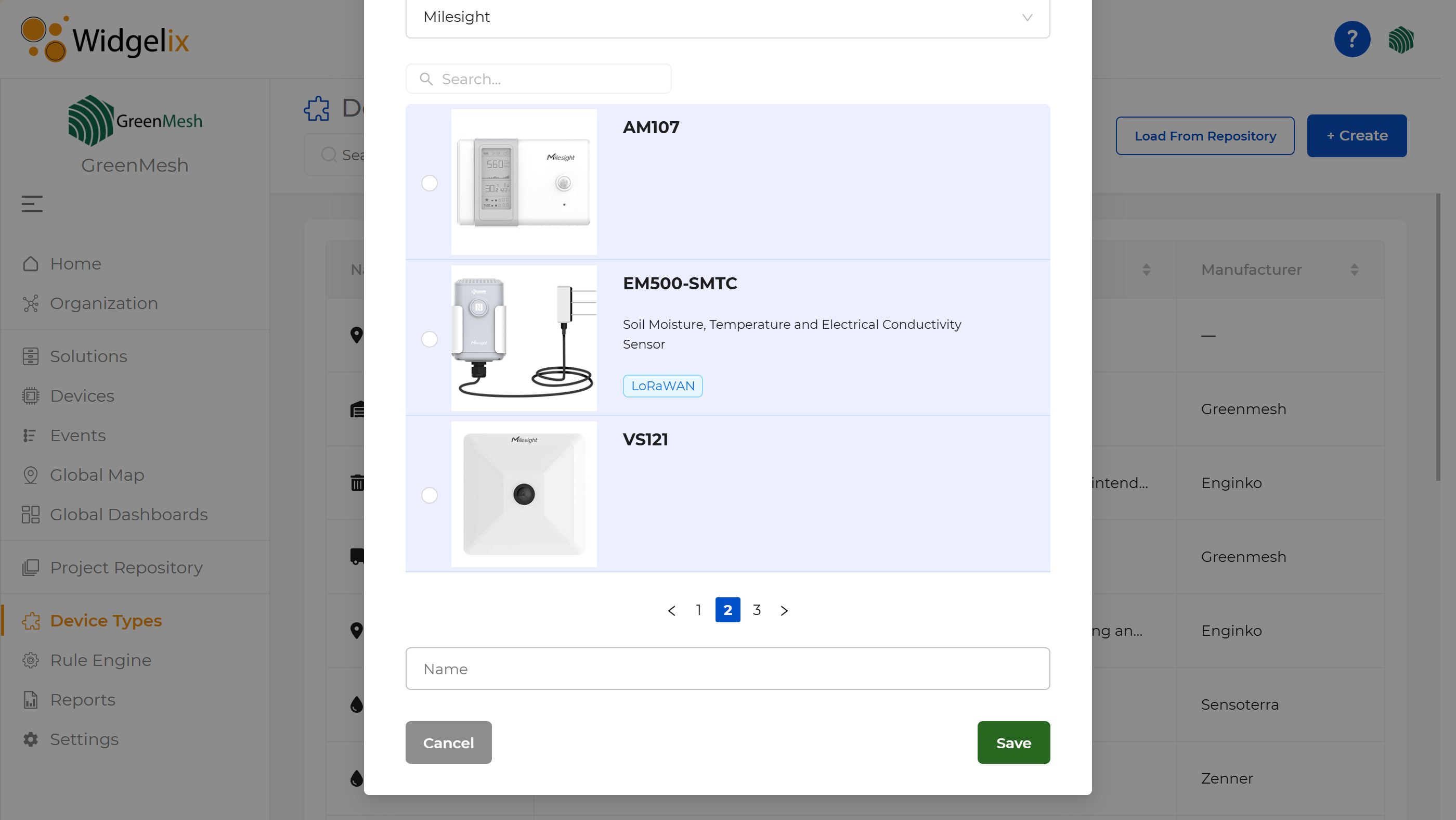Click the LoRaWAN tag

coord(662,386)
